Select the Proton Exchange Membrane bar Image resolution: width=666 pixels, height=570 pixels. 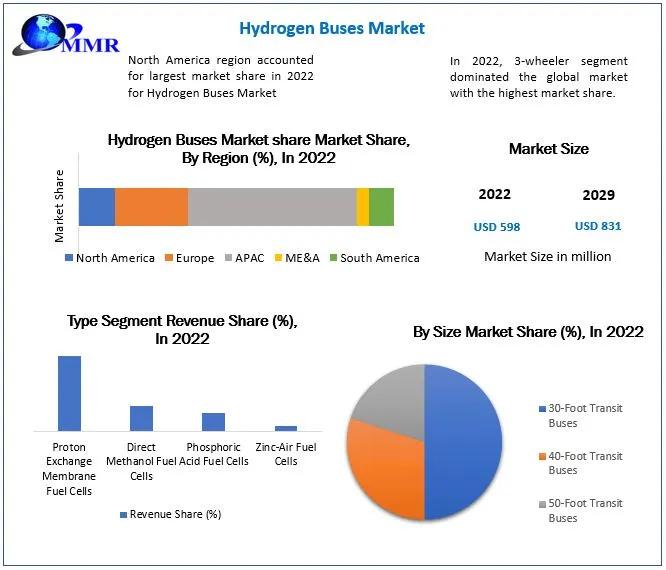point(69,394)
